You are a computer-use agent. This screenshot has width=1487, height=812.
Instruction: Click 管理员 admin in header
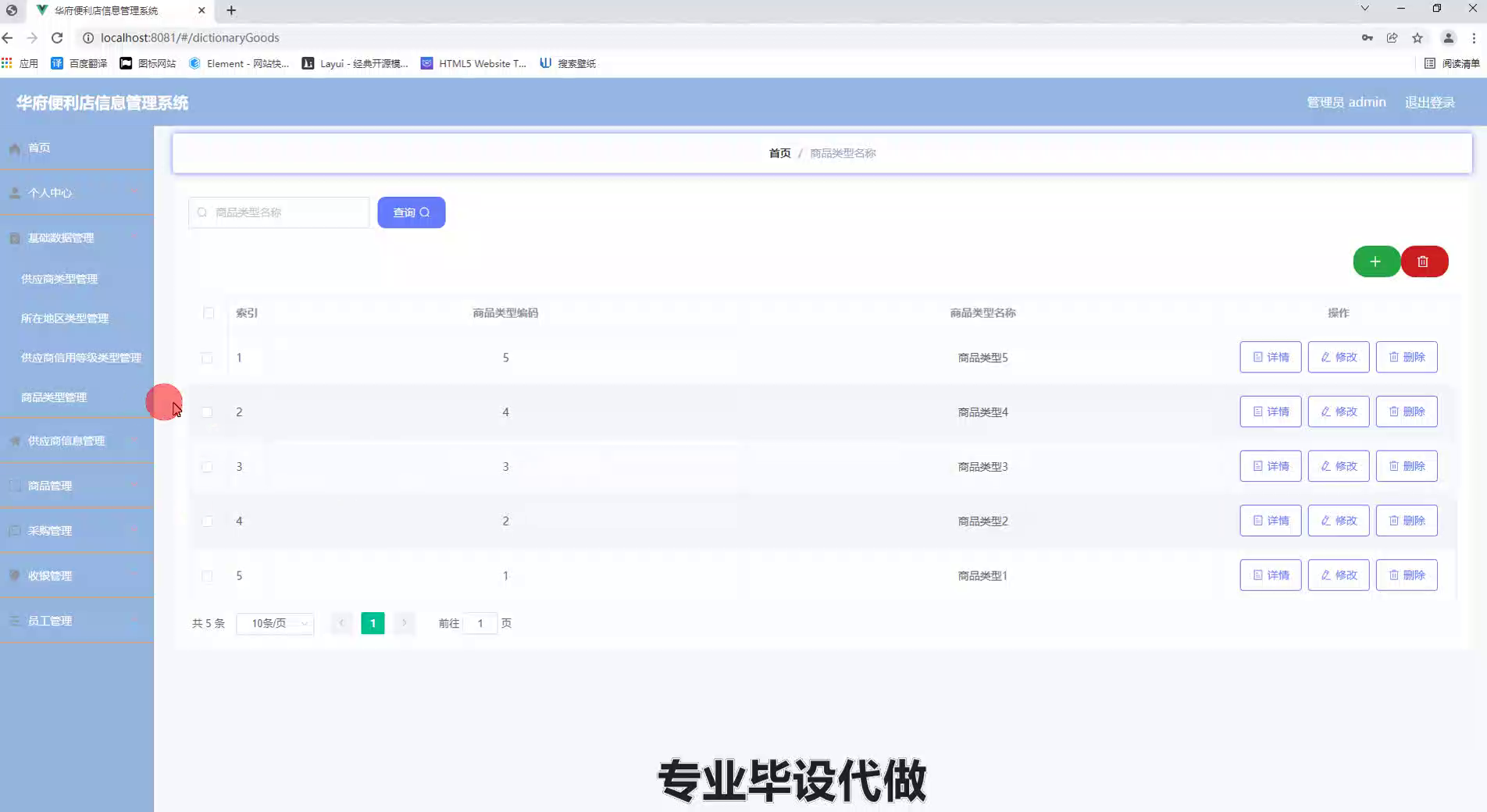coord(1346,102)
